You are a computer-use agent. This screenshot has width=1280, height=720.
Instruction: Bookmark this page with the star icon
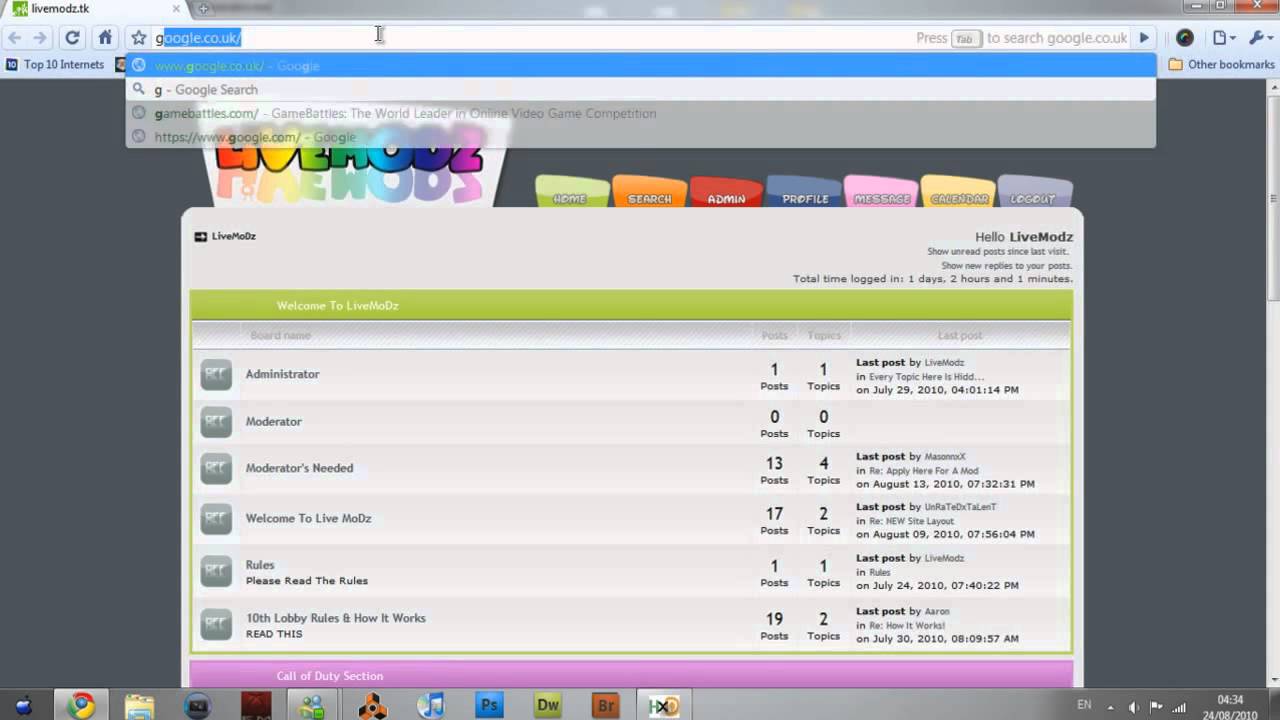click(139, 38)
